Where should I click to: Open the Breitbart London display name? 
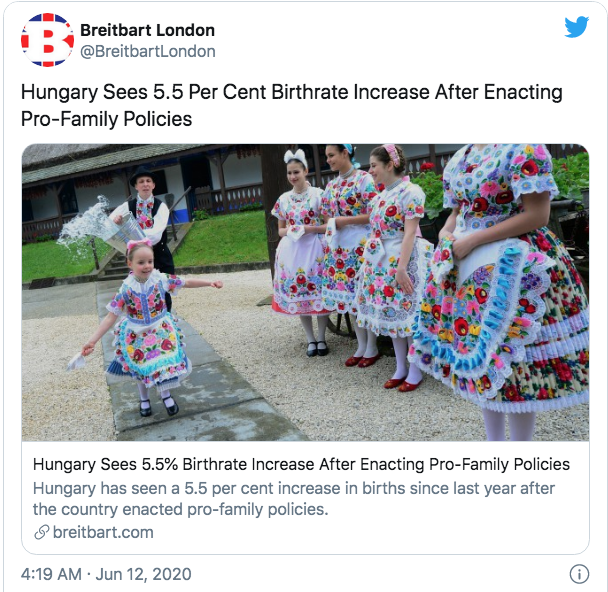coord(147,30)
